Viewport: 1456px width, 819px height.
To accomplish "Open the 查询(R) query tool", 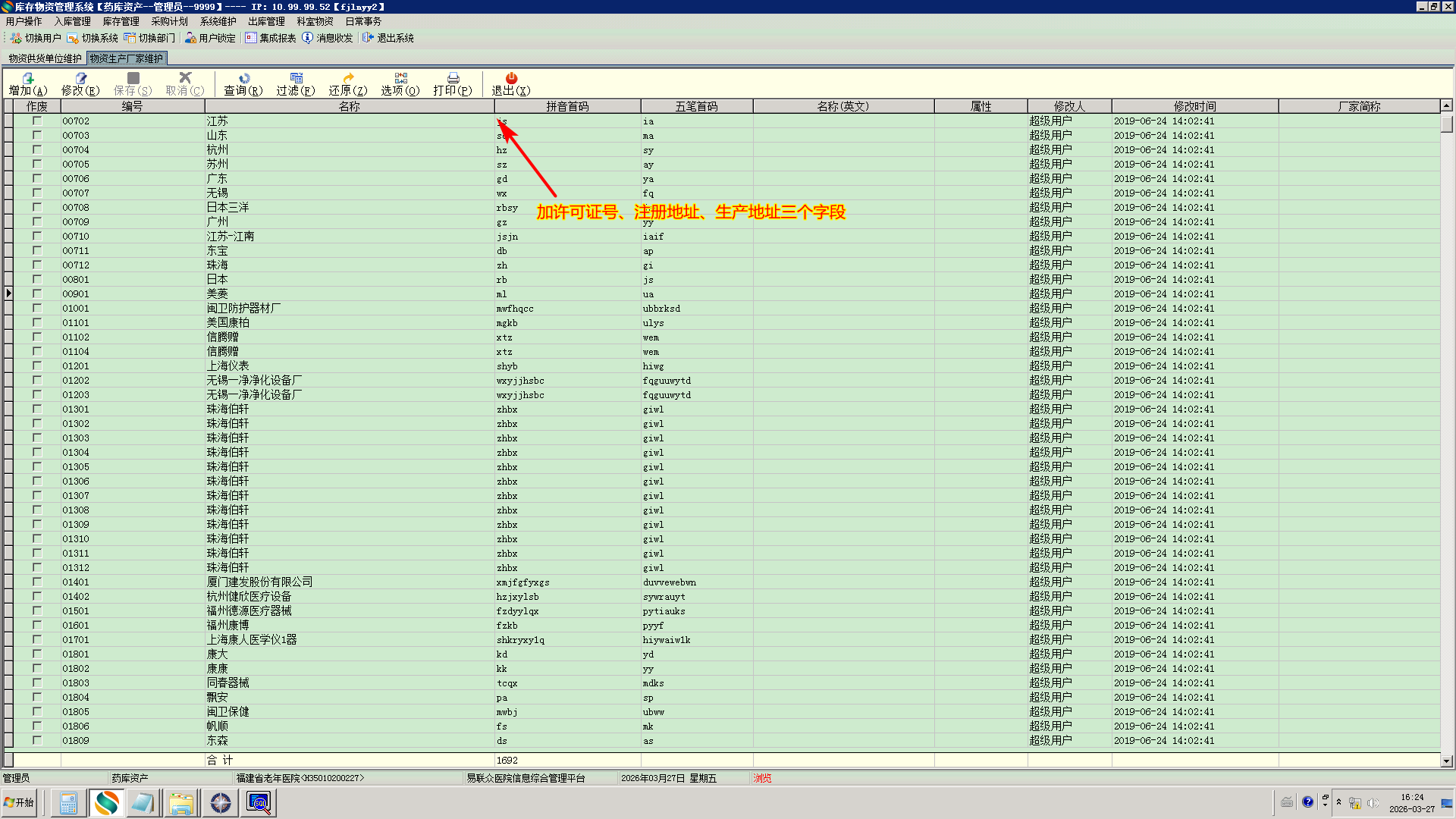I will 243,83.
